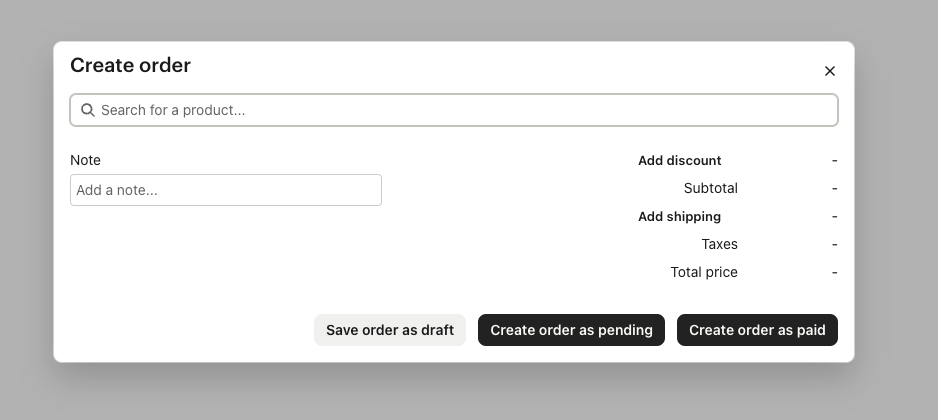Click the dash value beside Subtotal
This screenshot has width=938, height=420.
coord(835,188)
